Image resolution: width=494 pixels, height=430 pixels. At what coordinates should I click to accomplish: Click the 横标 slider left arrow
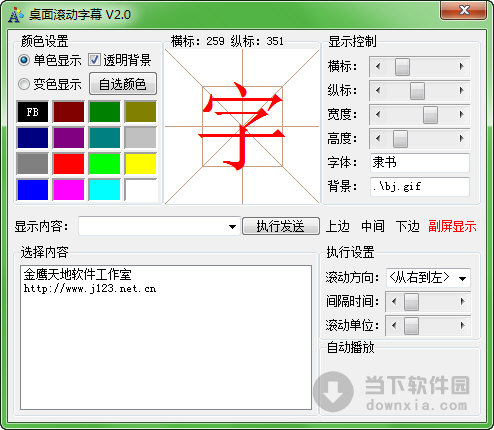[x=378, y=66]
